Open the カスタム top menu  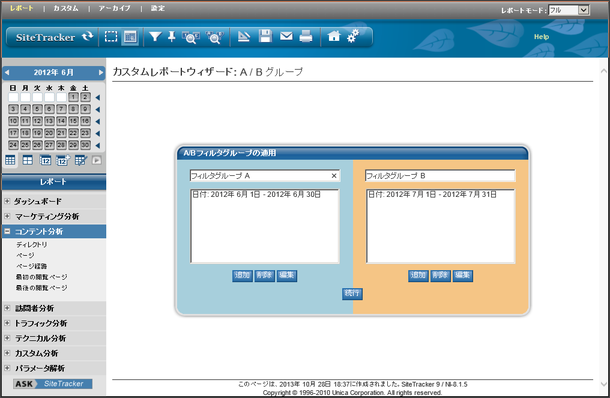(66, 8)
